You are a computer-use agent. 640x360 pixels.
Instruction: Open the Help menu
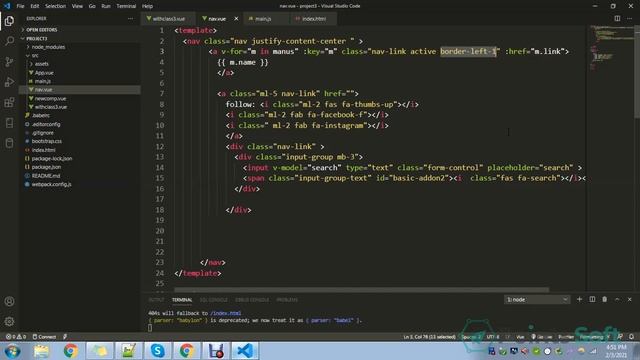pyautogui.click(x=147, y=6)
